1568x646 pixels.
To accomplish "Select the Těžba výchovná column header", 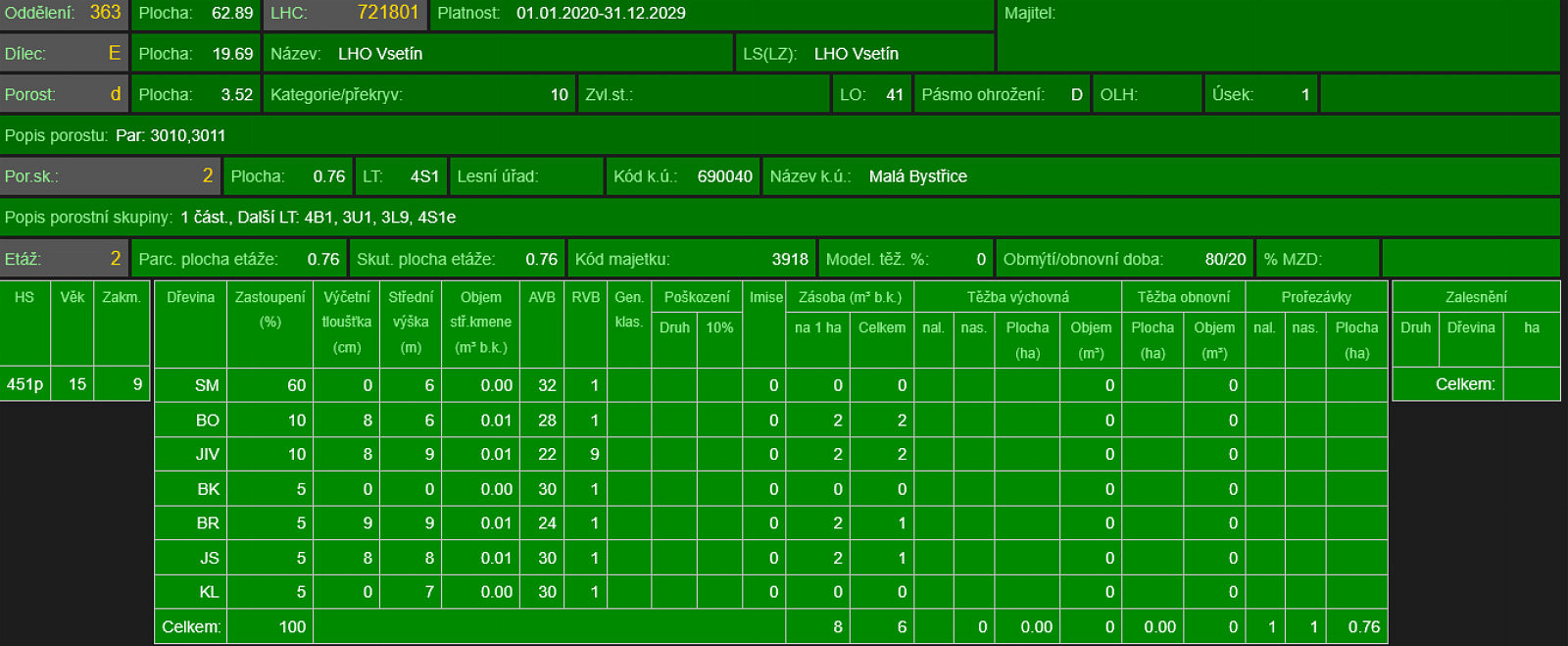I will coord(1018,297).
